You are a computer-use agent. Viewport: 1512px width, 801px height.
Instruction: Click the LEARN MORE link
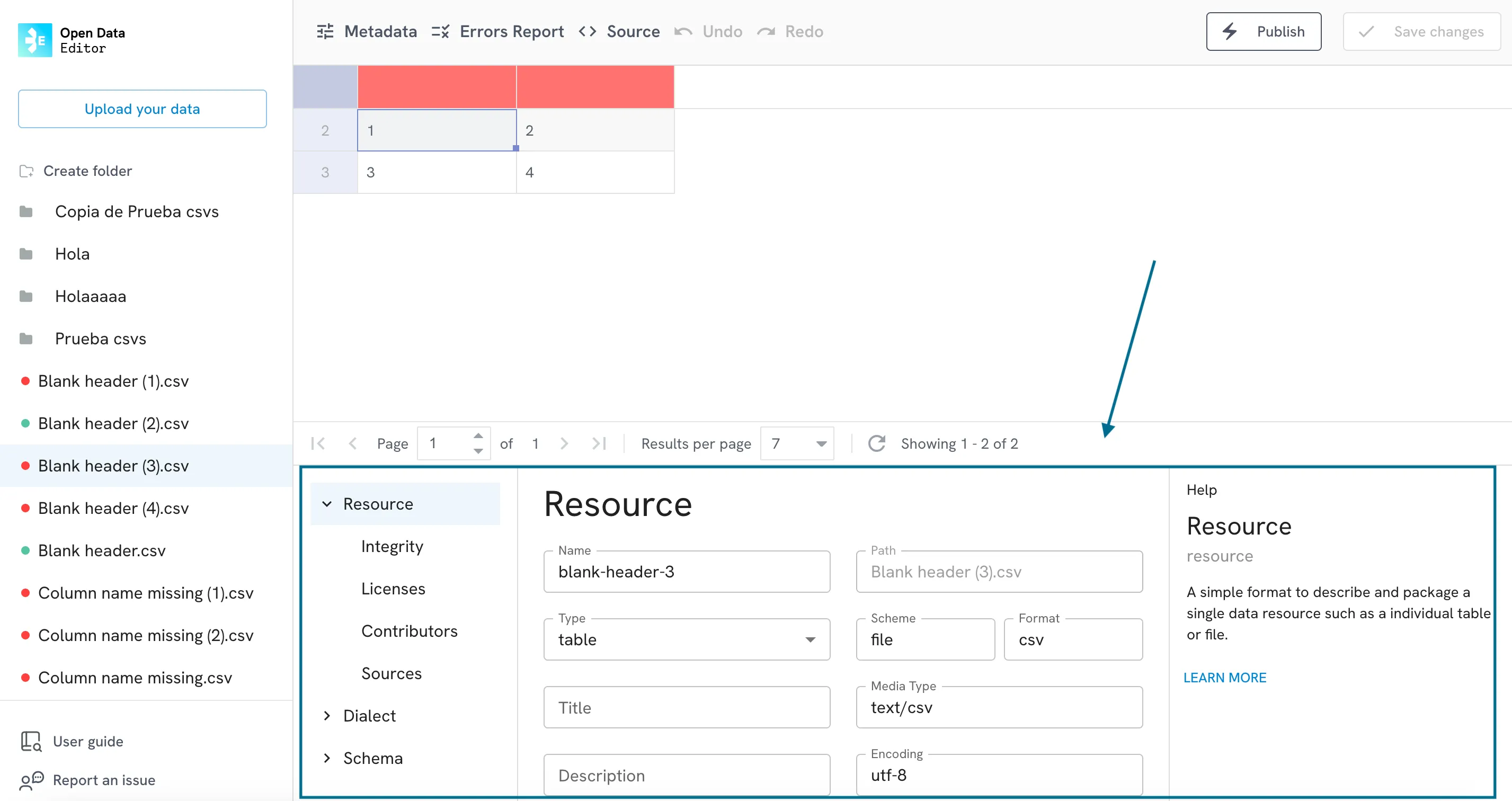(x=1225, y=678)
